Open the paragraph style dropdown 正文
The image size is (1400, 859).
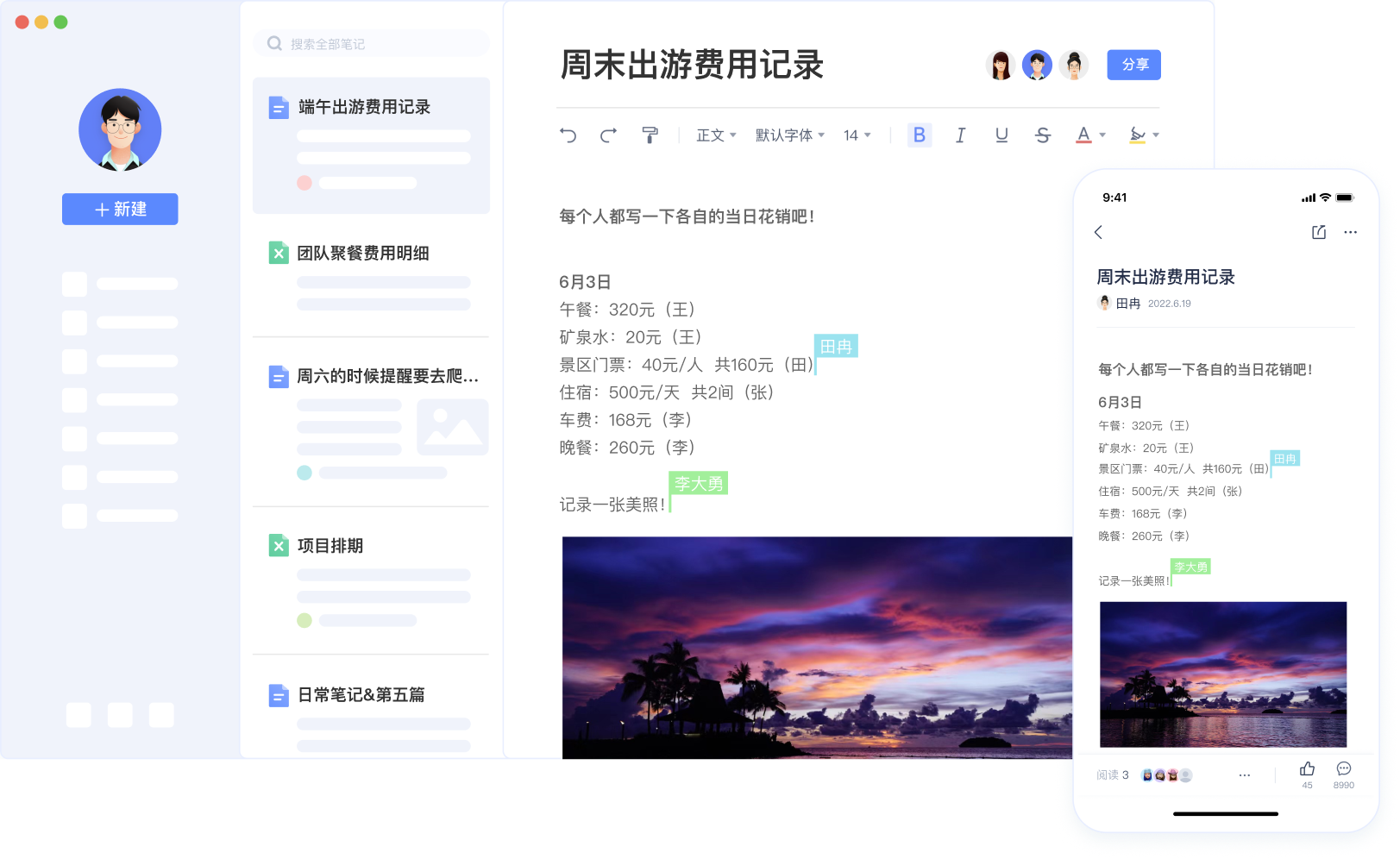coord(714,135)
